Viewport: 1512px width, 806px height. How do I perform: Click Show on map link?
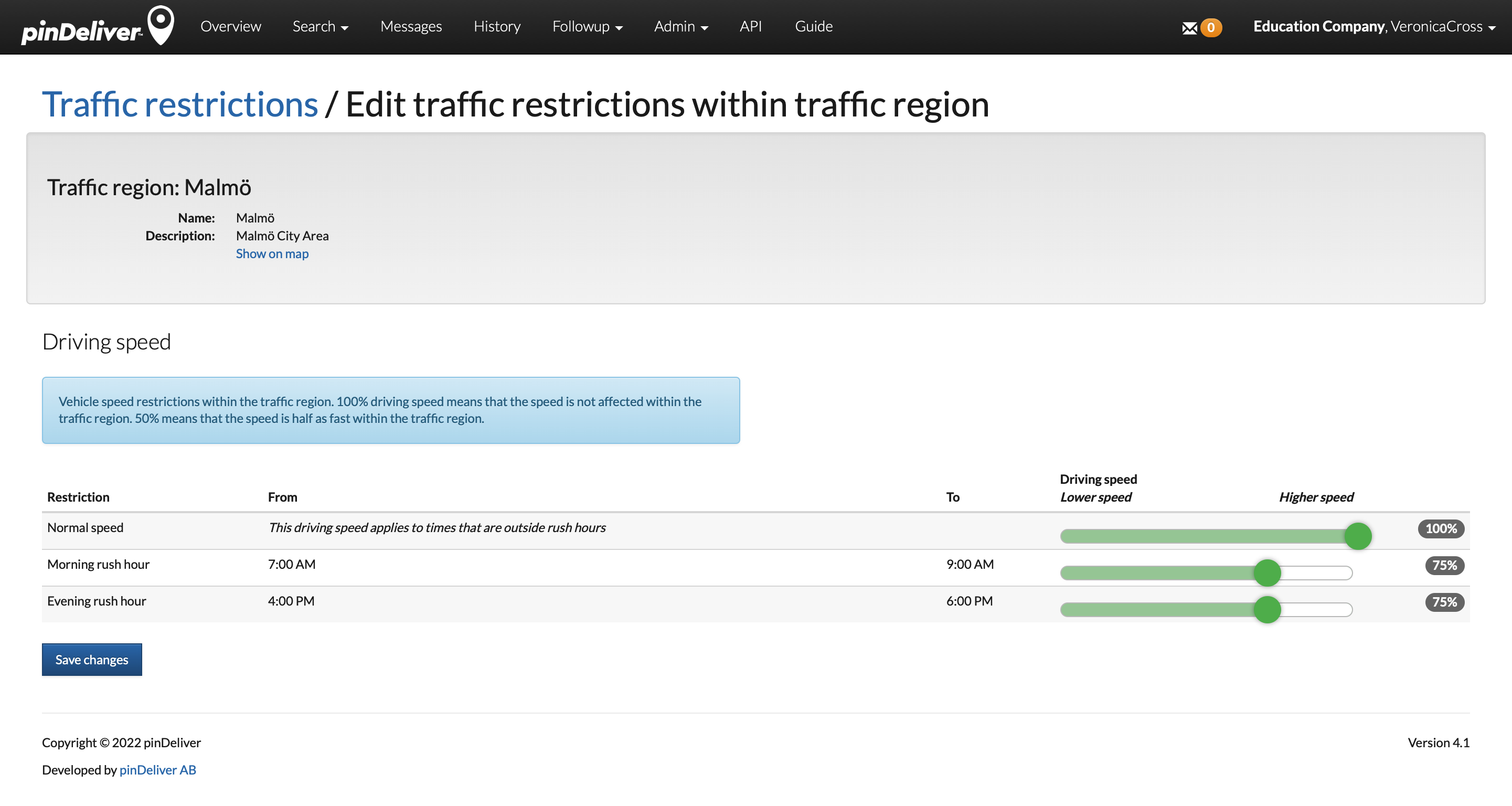pos(271,253)
